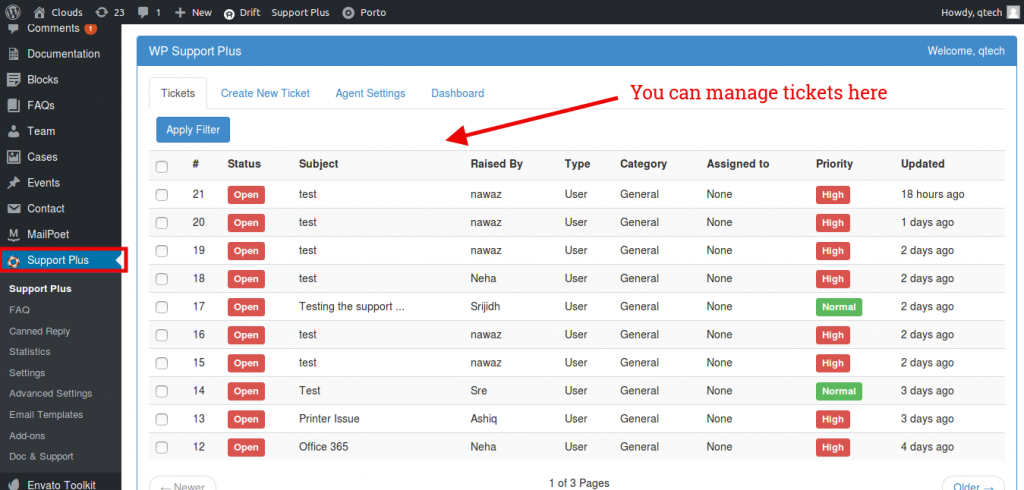Open the FAQ submenu item
The width and height of the screenshot is (1024, 490).
click(x=20, y=310)
